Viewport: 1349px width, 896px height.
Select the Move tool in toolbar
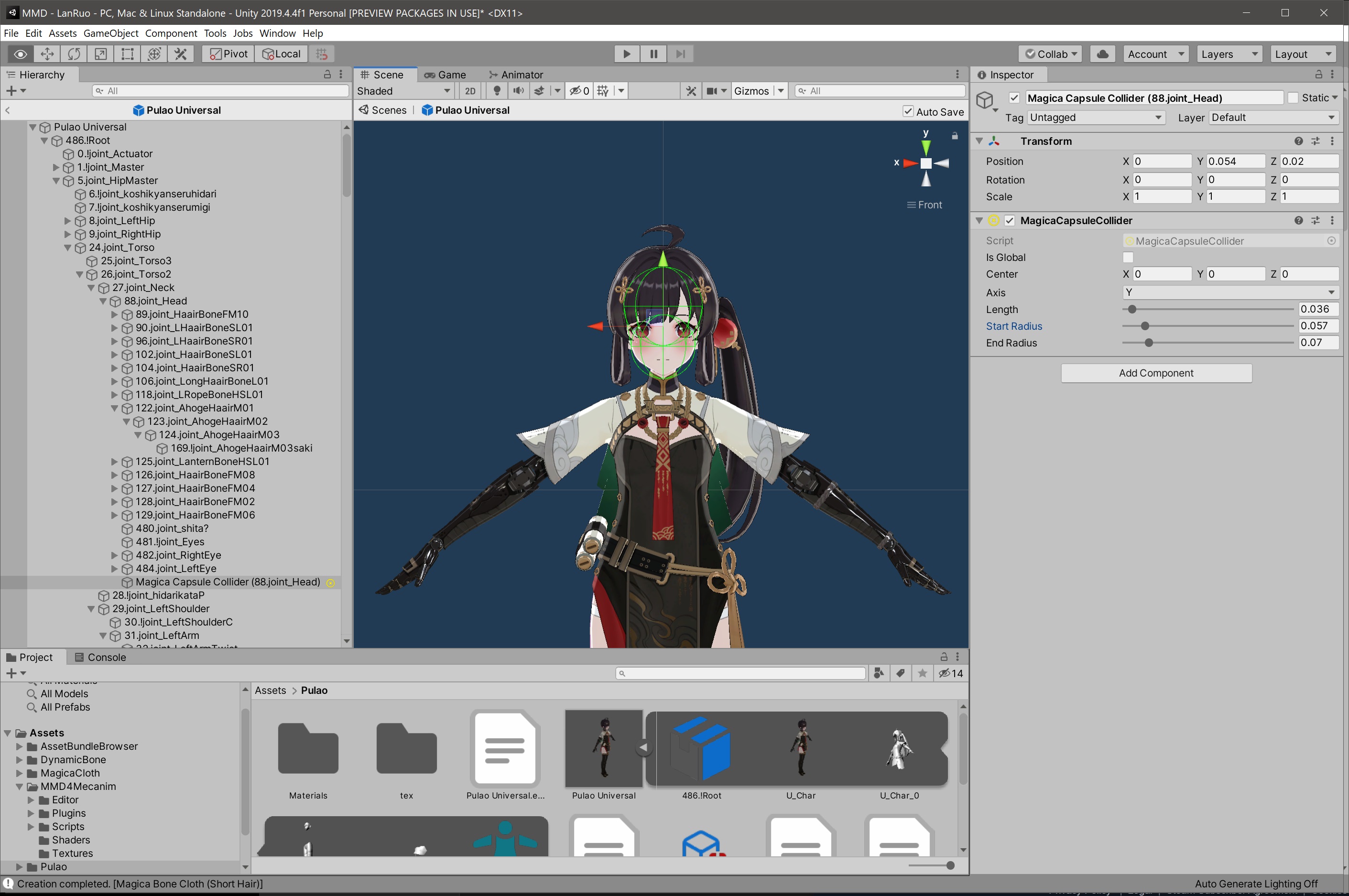47,54
